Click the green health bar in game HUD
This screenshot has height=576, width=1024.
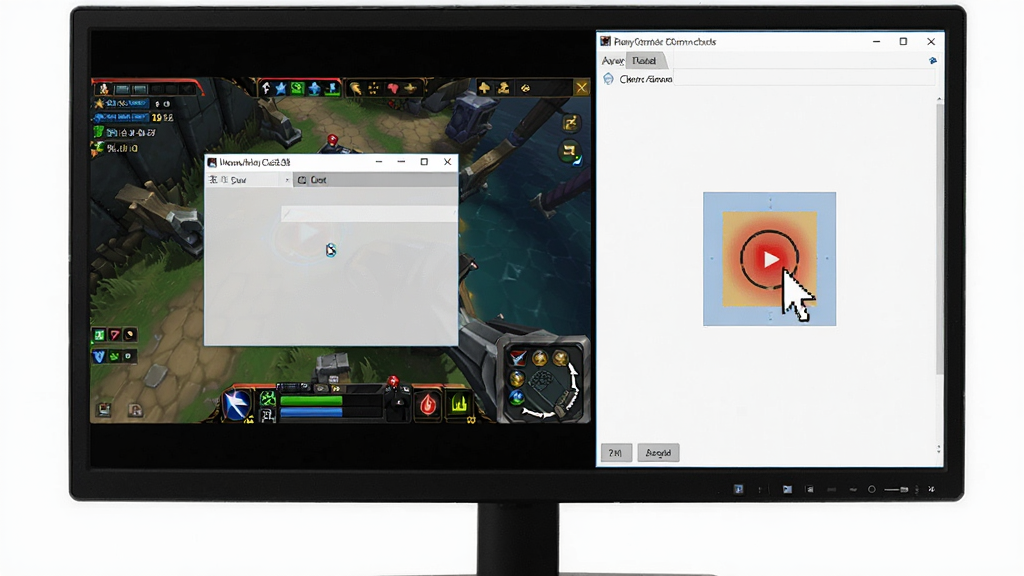click(312, 400)
